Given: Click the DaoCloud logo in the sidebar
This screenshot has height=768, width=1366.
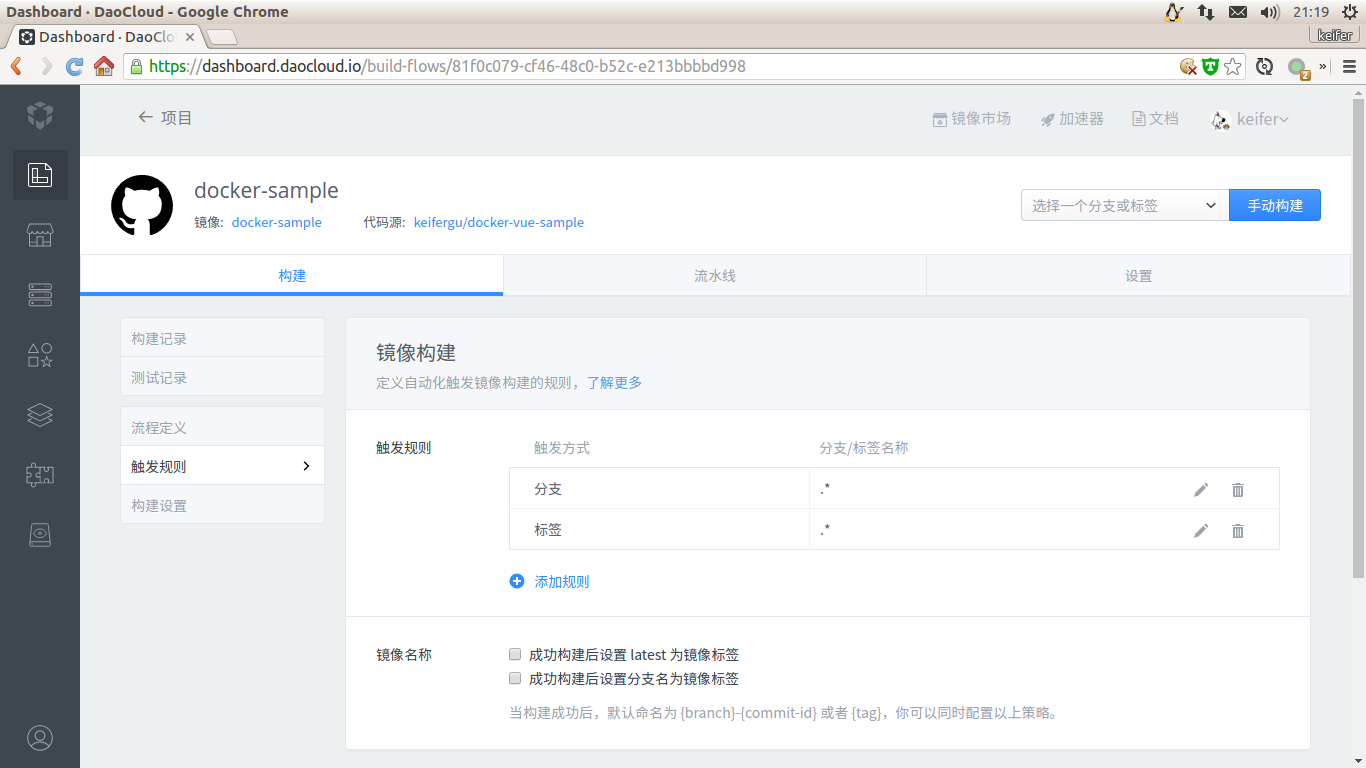Looking at the screenshot, I should (40, 115).
